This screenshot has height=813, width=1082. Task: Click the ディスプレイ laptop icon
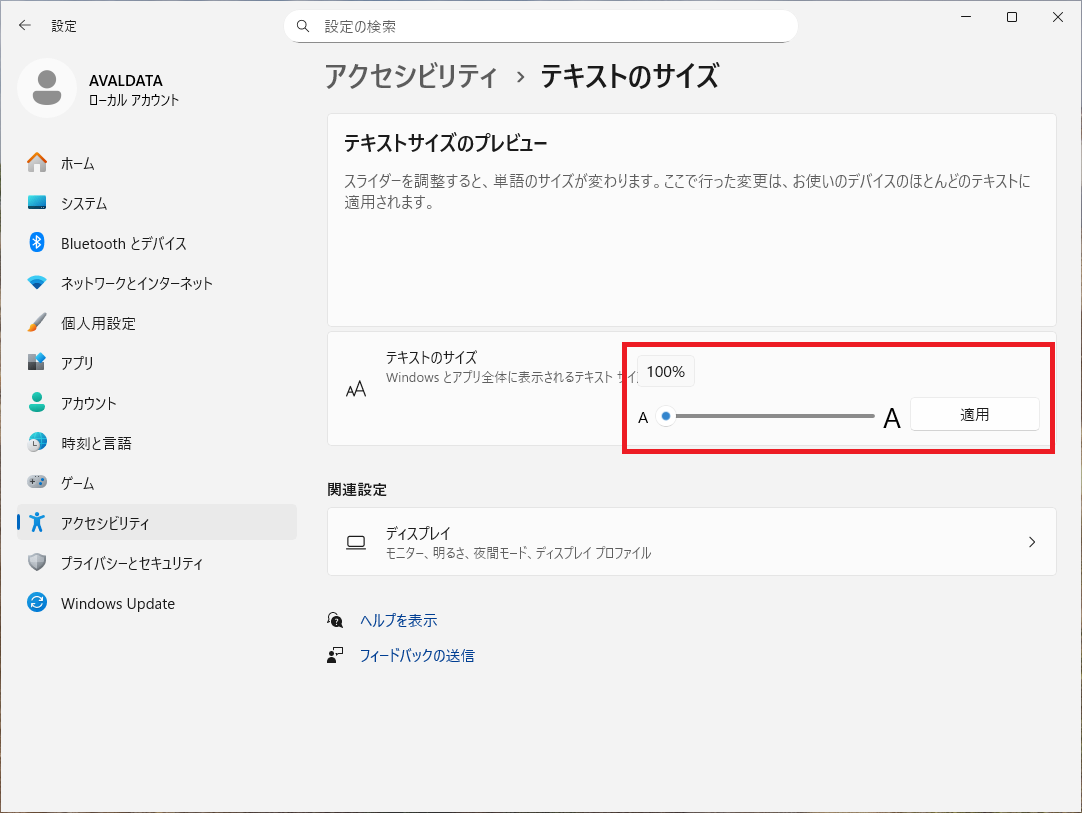coord(356,542)
